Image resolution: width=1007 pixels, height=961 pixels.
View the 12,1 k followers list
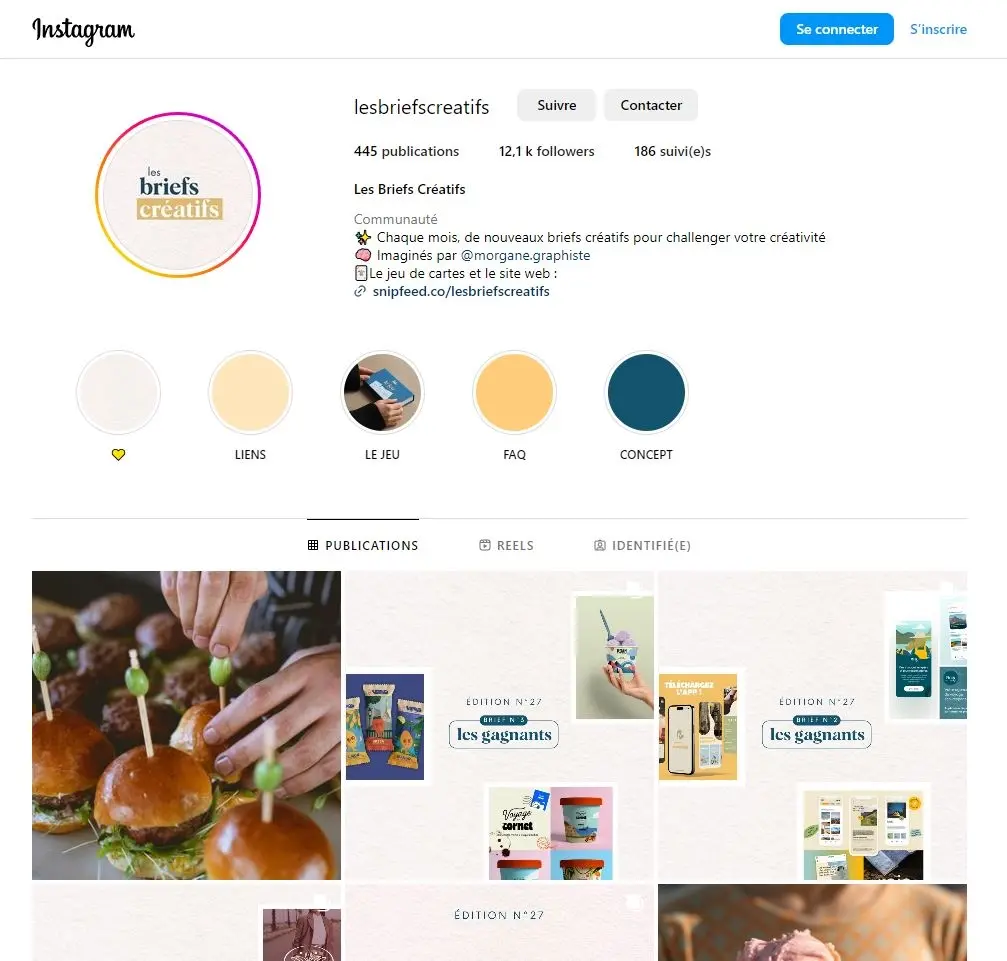pyautogui.click(x=547, y=152)
